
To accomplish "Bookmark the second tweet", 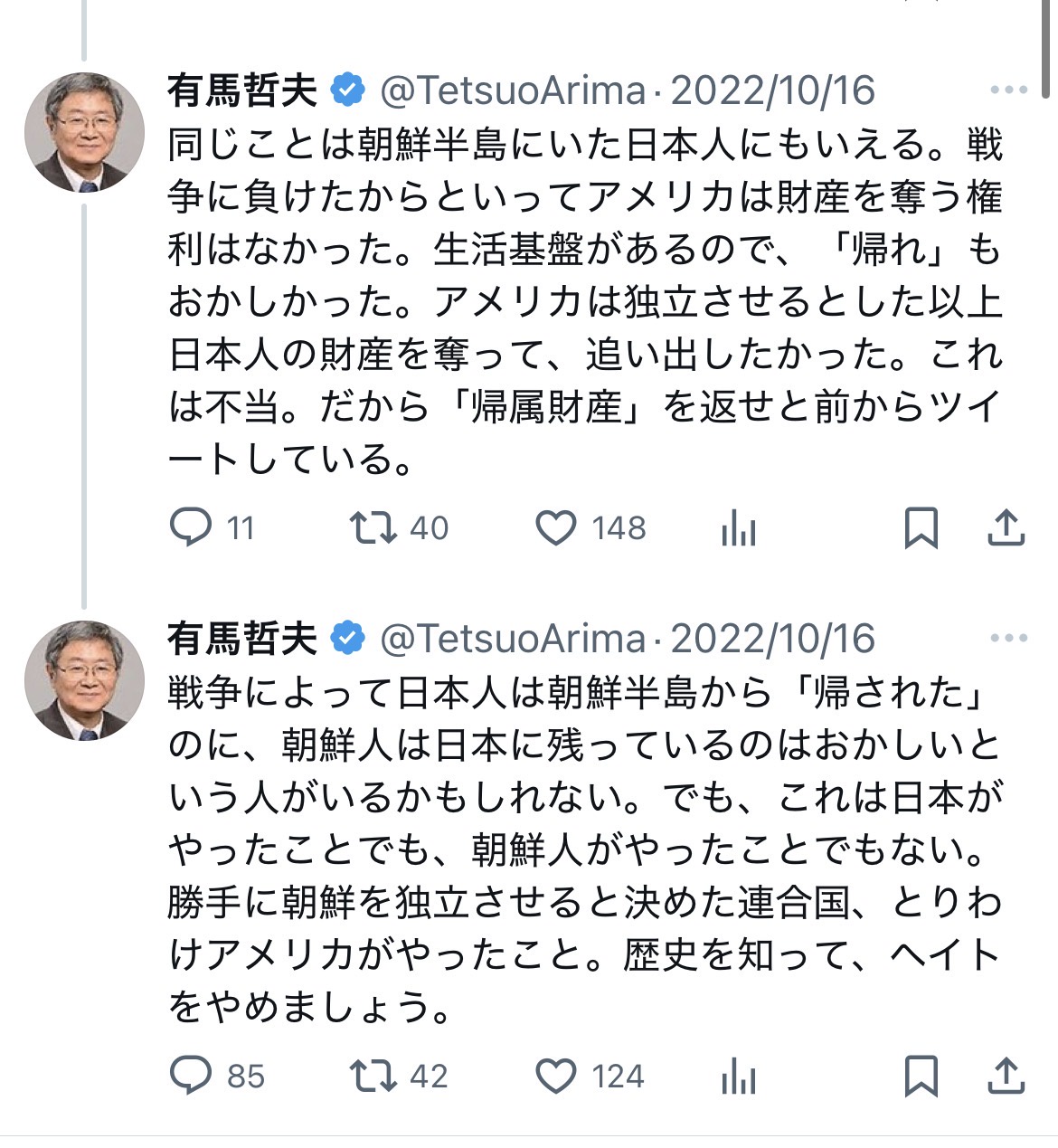I will coord(921,1077).
